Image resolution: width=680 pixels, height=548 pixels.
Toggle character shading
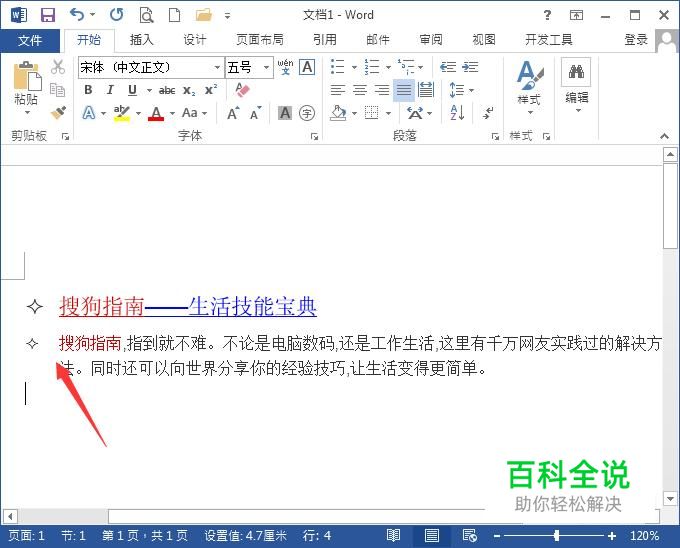click(285, 113)
